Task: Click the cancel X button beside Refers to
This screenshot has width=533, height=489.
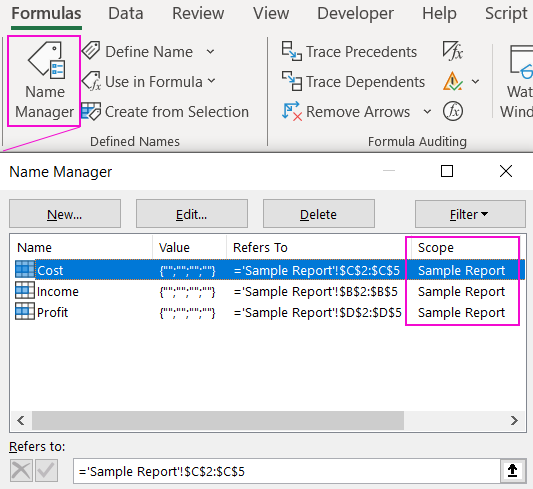Action: [x=21, y=471]
